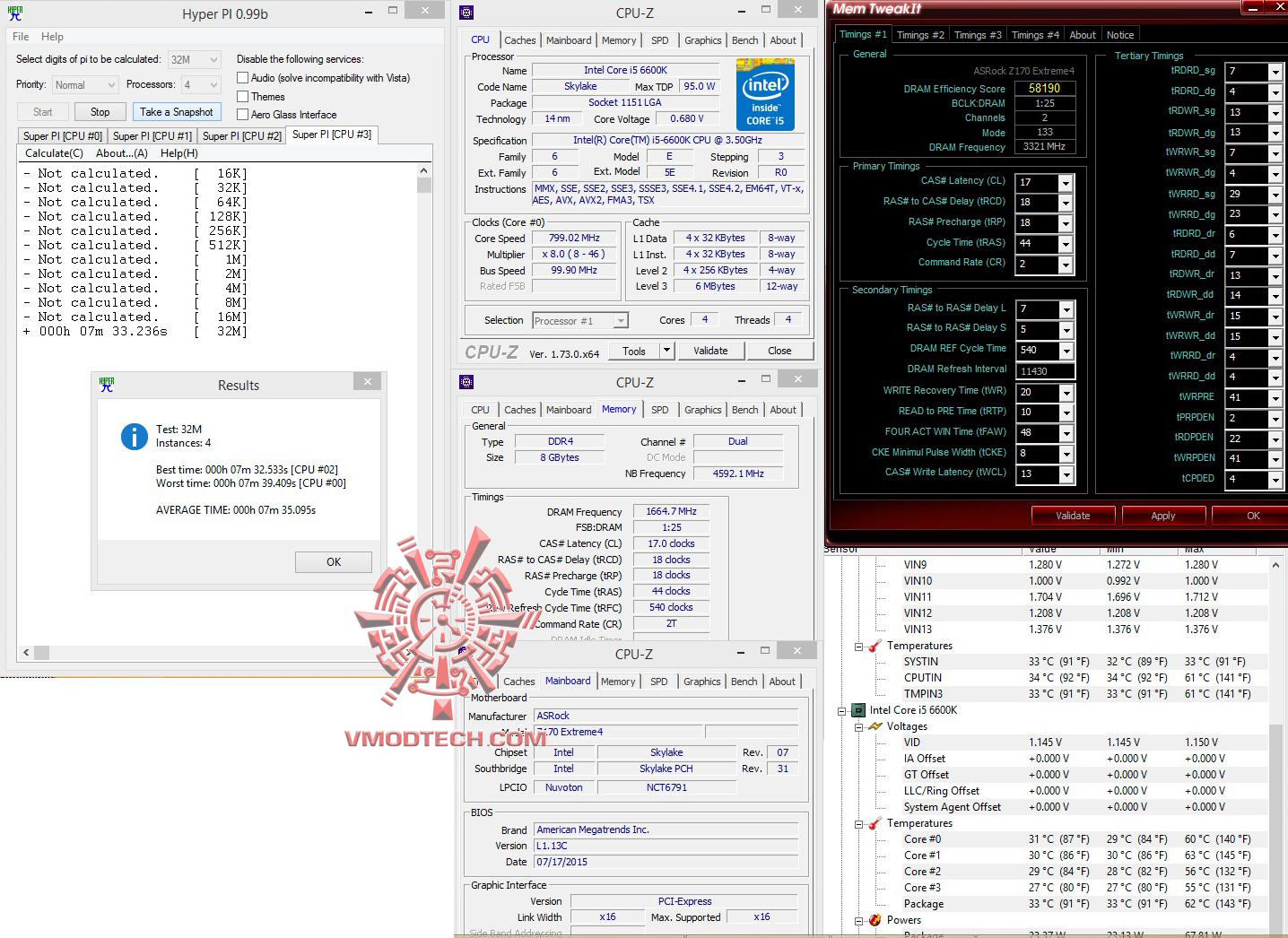
Task: Collapse the Temperatures node containing SYSTIN
Action: tap(858, 647)
